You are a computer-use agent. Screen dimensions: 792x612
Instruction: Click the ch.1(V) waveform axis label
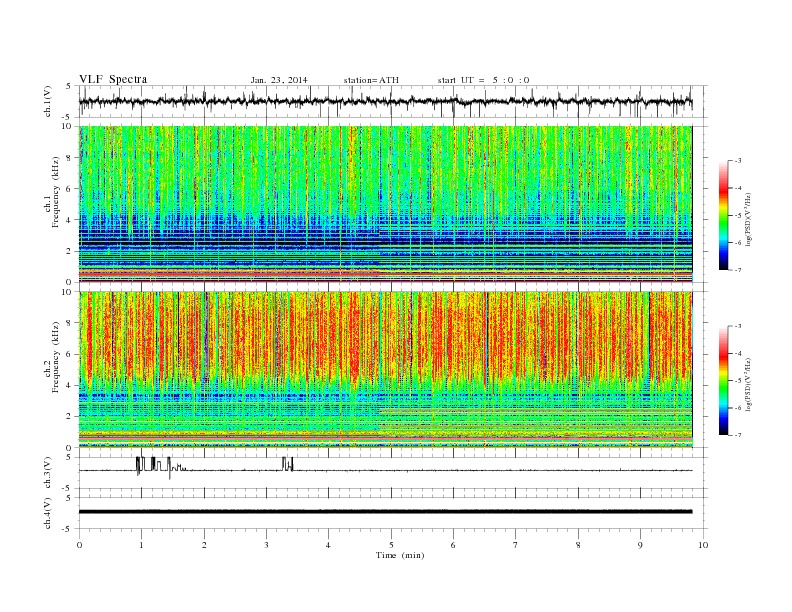(48, 102)
